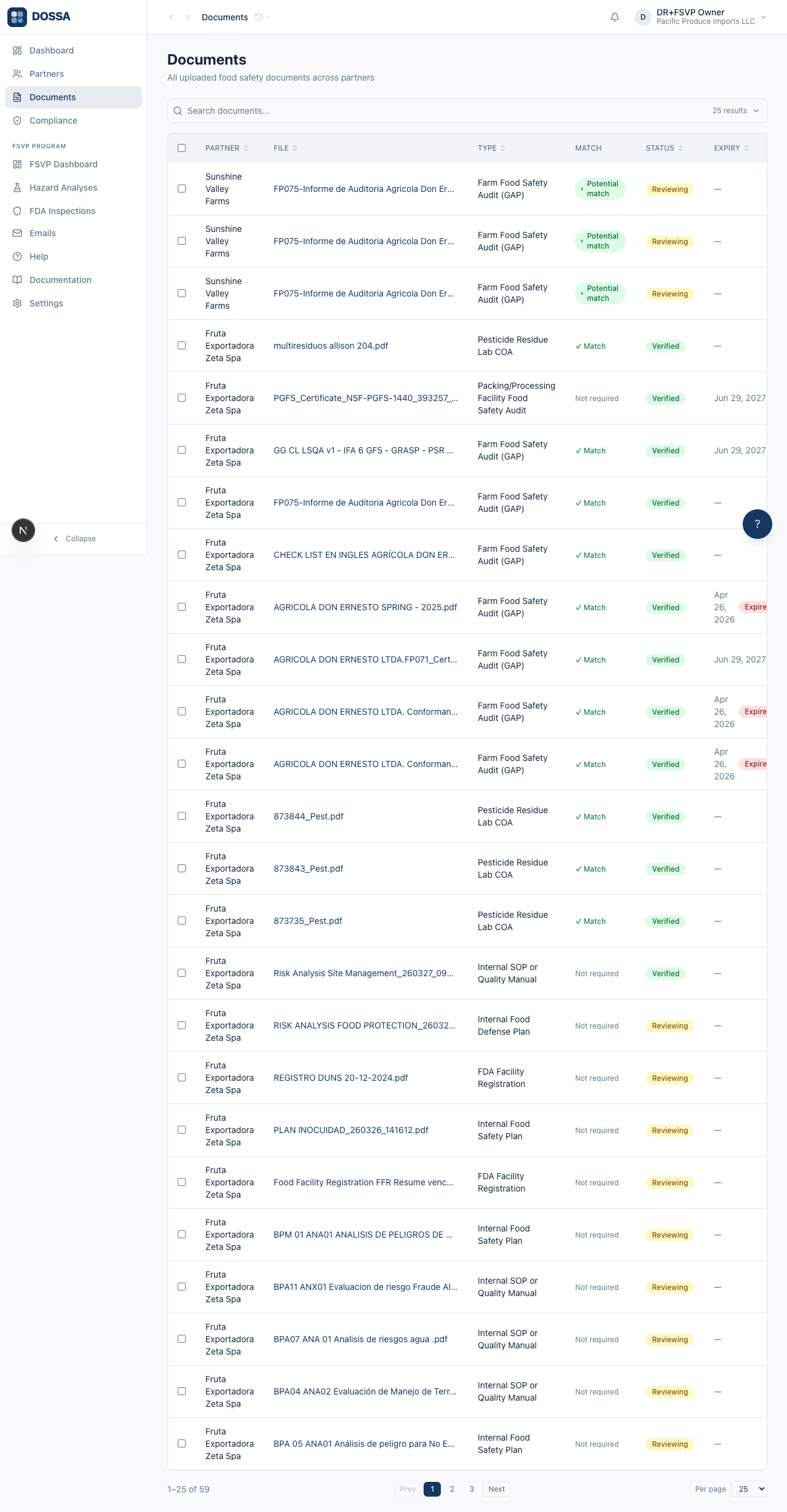This screenshot has width=787, height=1512.
Task: Click the FSVP Dashboard grid icon
Action: point(17,164)
